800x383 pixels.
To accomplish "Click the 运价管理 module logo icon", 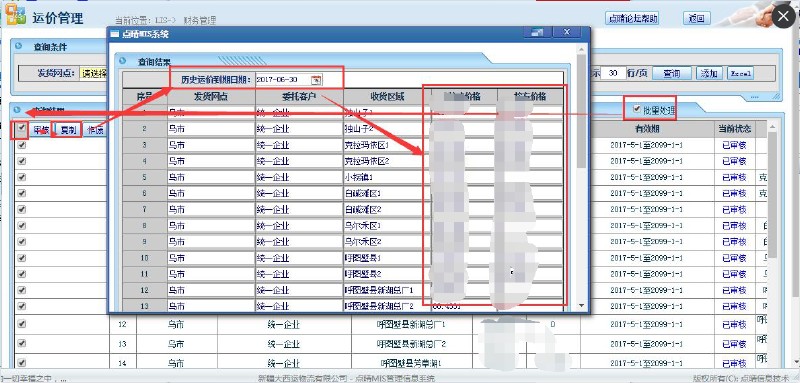I will (15, 15).
